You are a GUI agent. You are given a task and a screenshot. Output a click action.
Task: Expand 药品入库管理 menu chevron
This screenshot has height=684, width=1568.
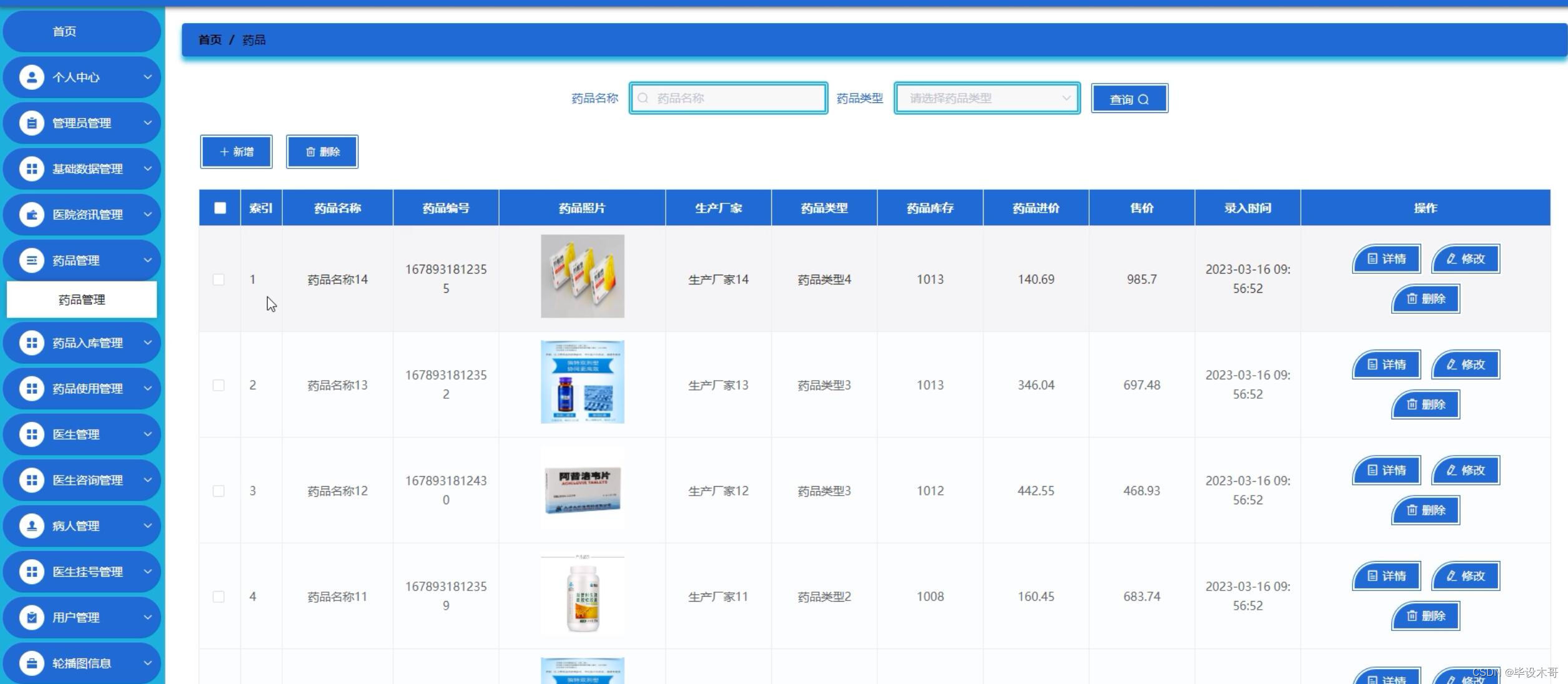pyautogui.click(x=148, y=343)
